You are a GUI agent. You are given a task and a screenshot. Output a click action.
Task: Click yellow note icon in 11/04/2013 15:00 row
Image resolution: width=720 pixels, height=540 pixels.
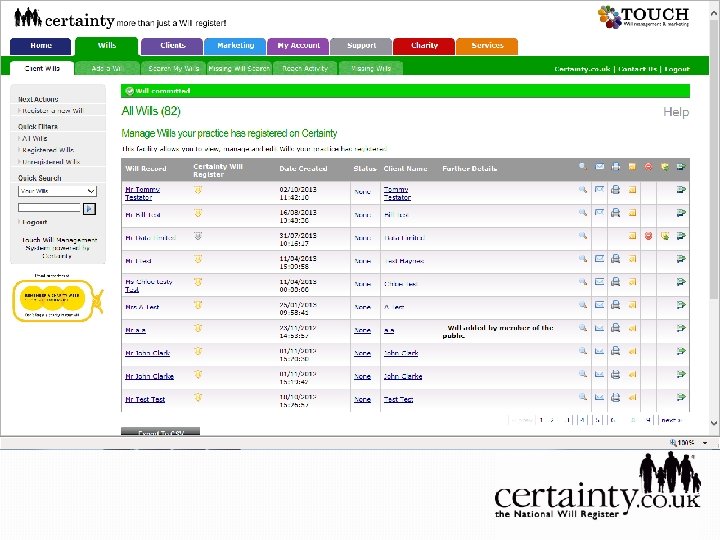(632, 259)
